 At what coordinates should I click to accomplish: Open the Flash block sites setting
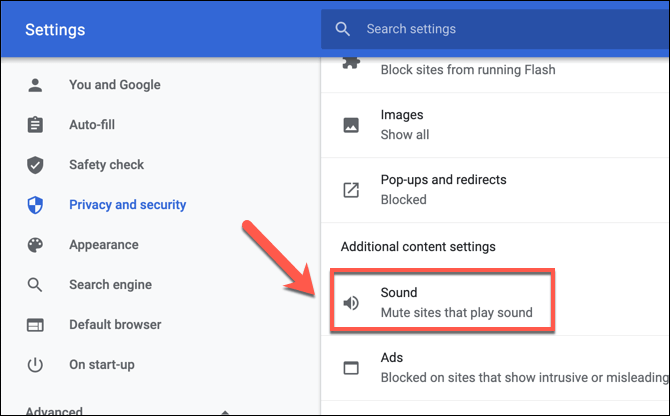point(467,70)
